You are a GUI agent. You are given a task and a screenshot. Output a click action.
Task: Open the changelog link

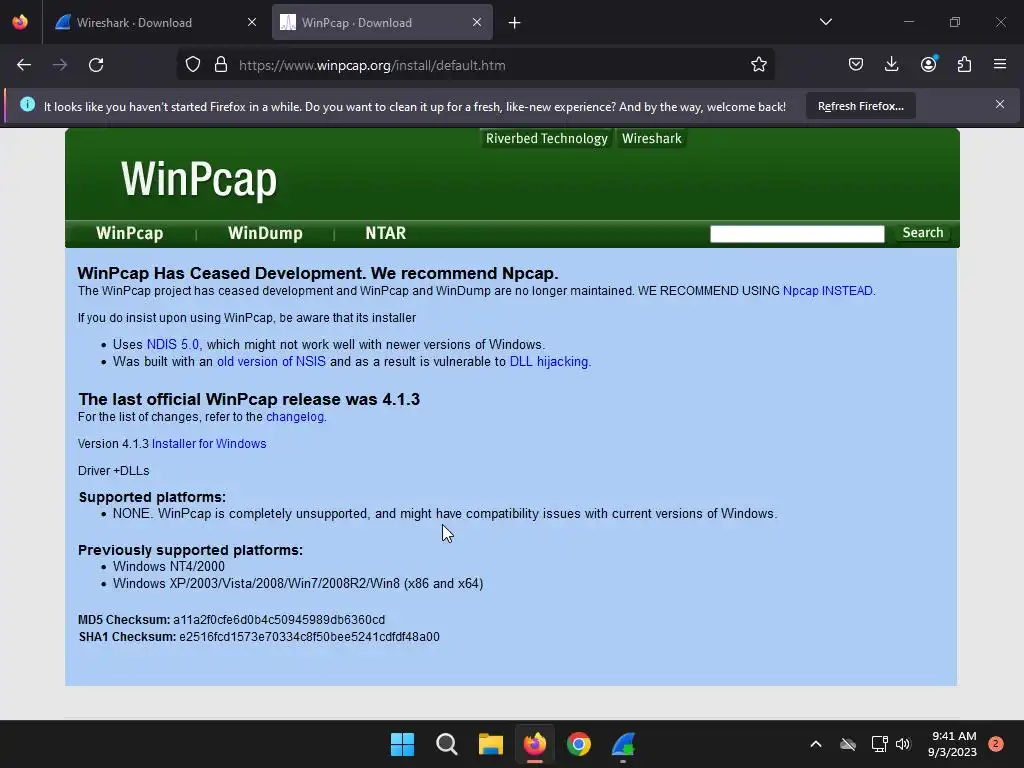pyautogui.click(x=295, y=417)
